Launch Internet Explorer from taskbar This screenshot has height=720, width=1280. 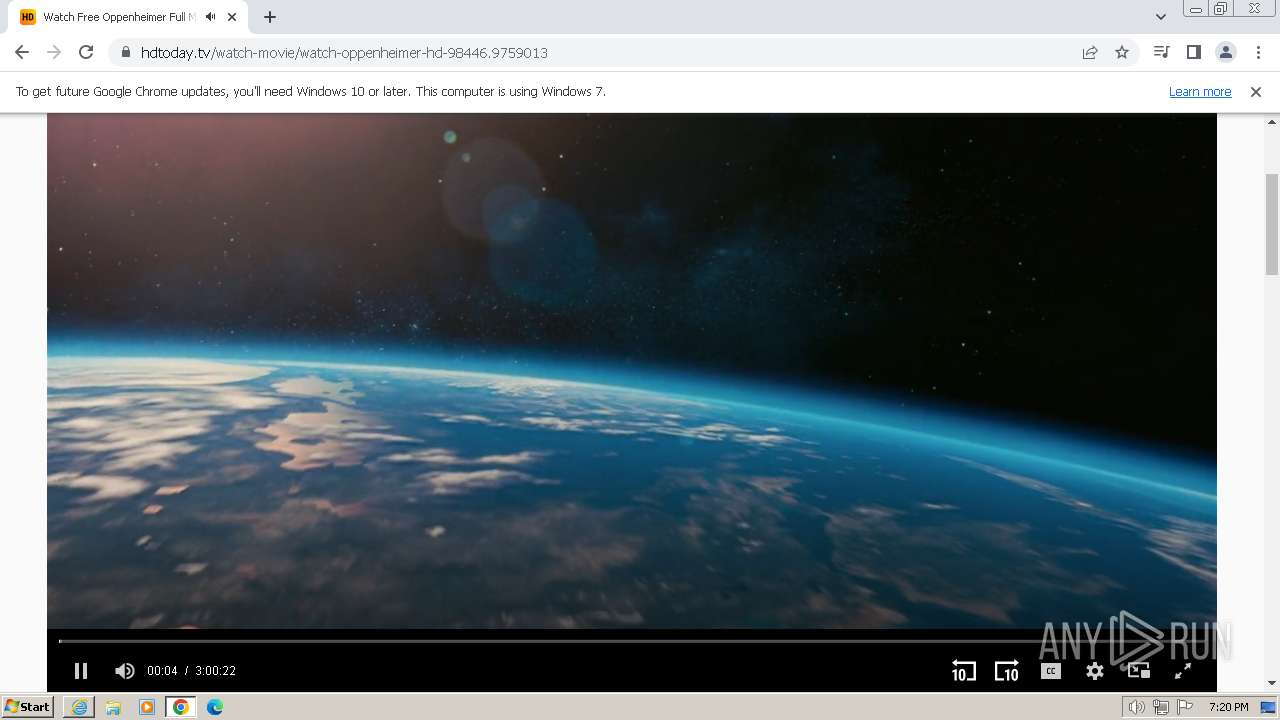pos(79,707)
